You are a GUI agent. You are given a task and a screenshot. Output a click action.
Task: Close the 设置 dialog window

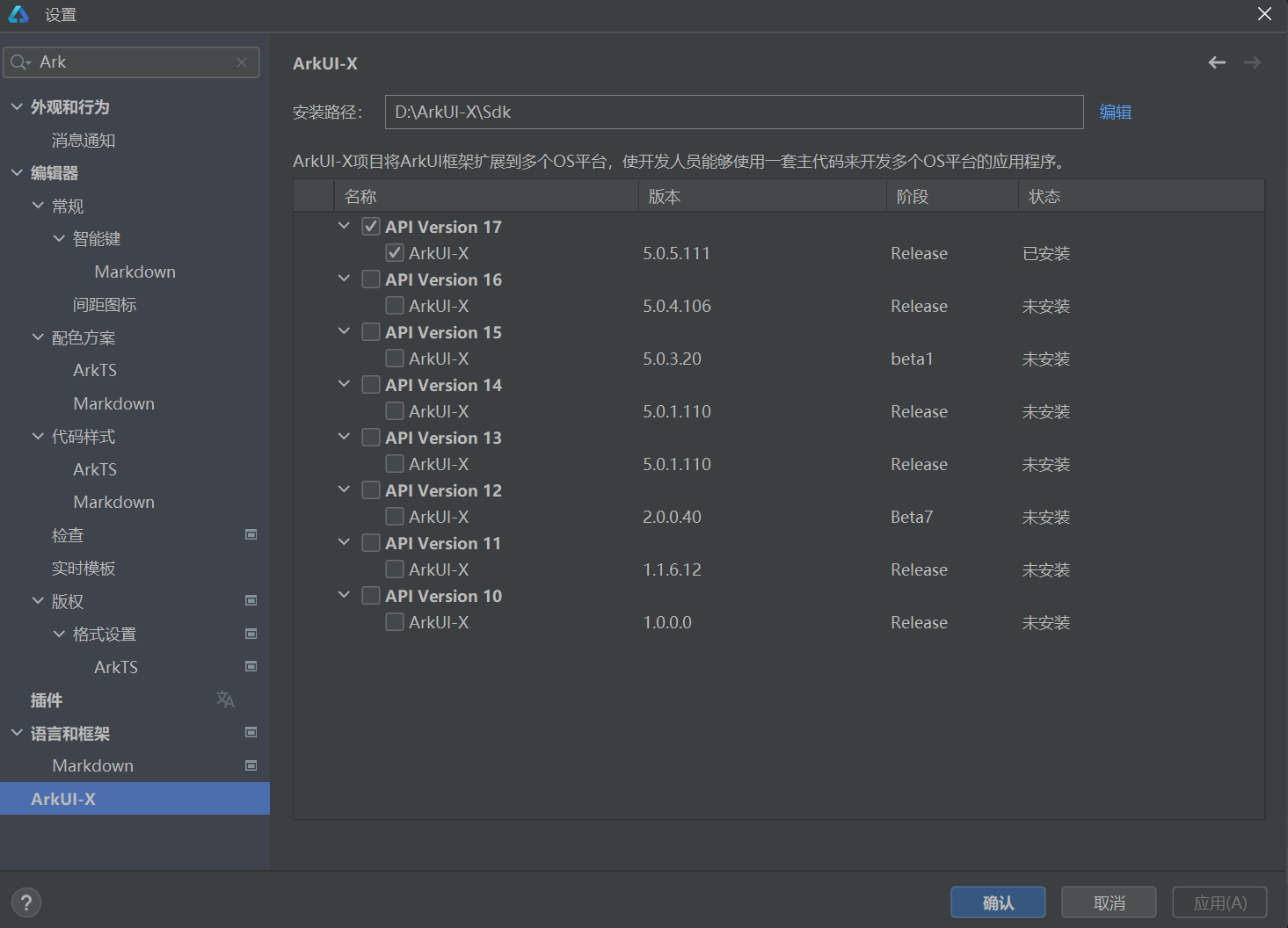[x=1264, y=14]
